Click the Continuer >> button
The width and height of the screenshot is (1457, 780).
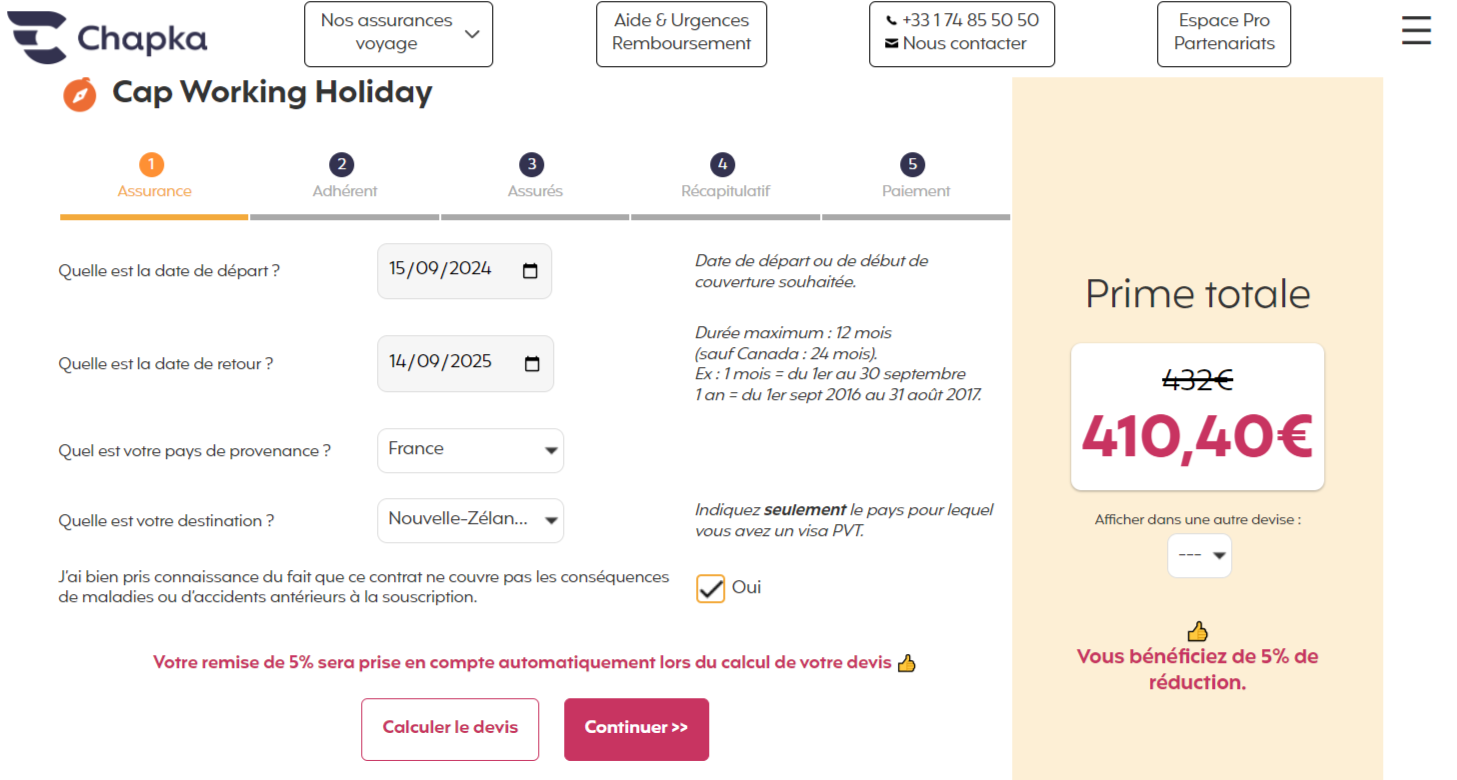(636, 729)
